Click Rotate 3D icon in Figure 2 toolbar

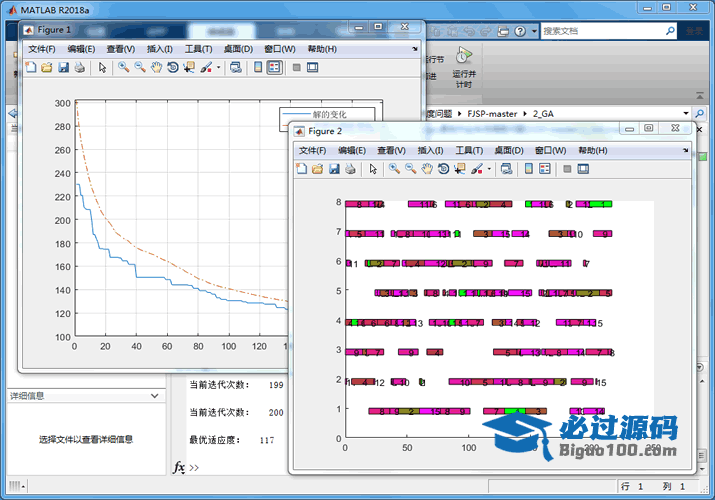click(443, 169)
